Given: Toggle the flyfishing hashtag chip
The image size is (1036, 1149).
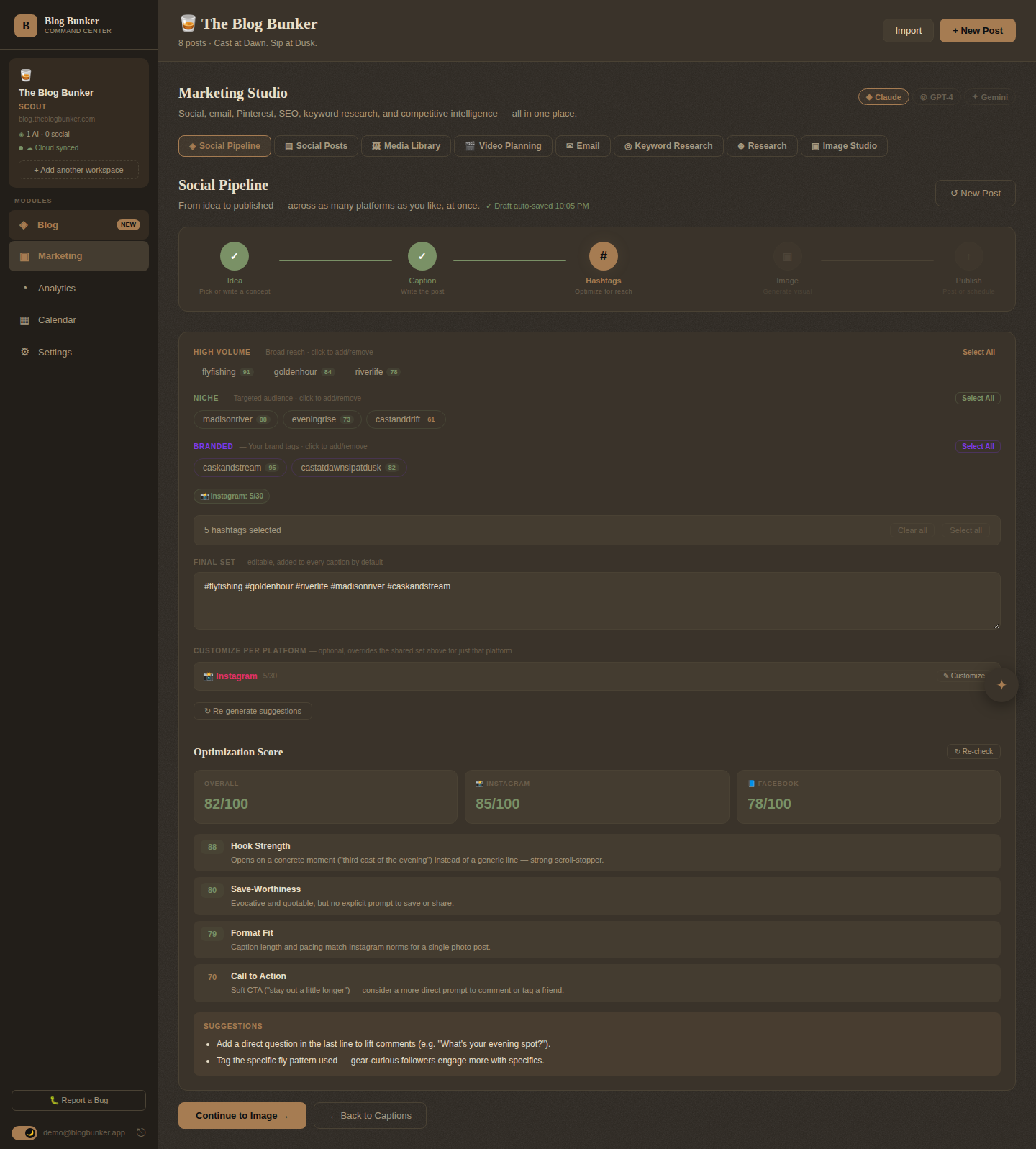Looking at the screenshot, I should tap(227, 372).
